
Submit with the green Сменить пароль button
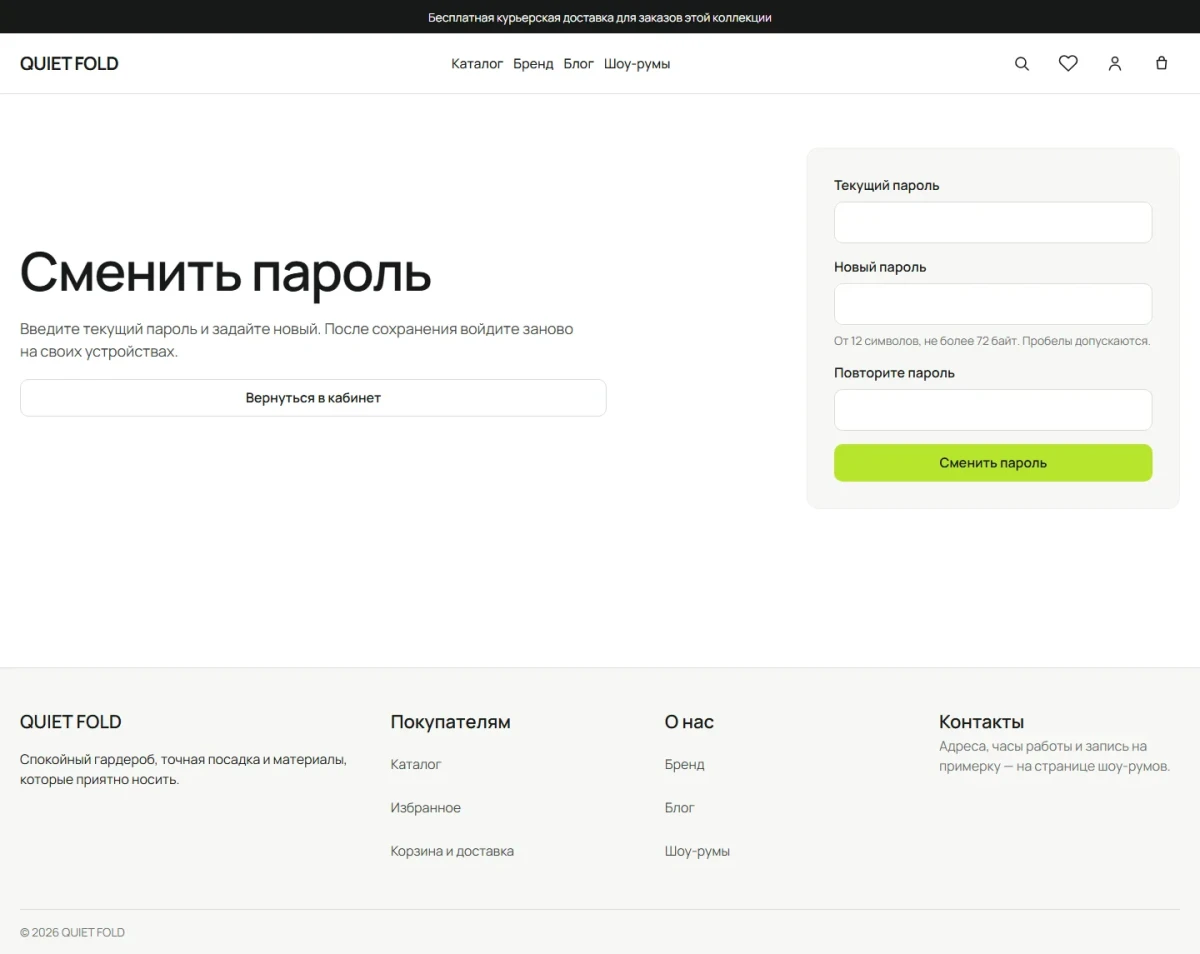click(x=993, y=463)
